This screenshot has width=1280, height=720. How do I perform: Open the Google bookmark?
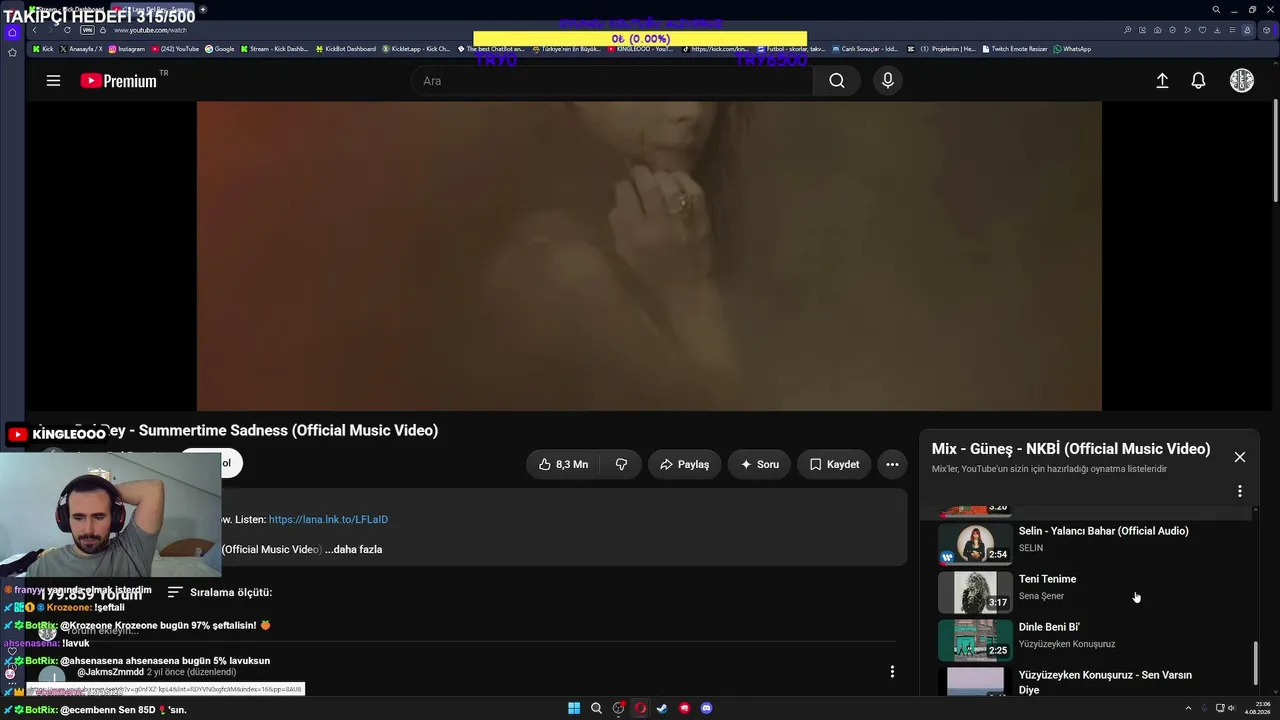[x=219, y=49]
